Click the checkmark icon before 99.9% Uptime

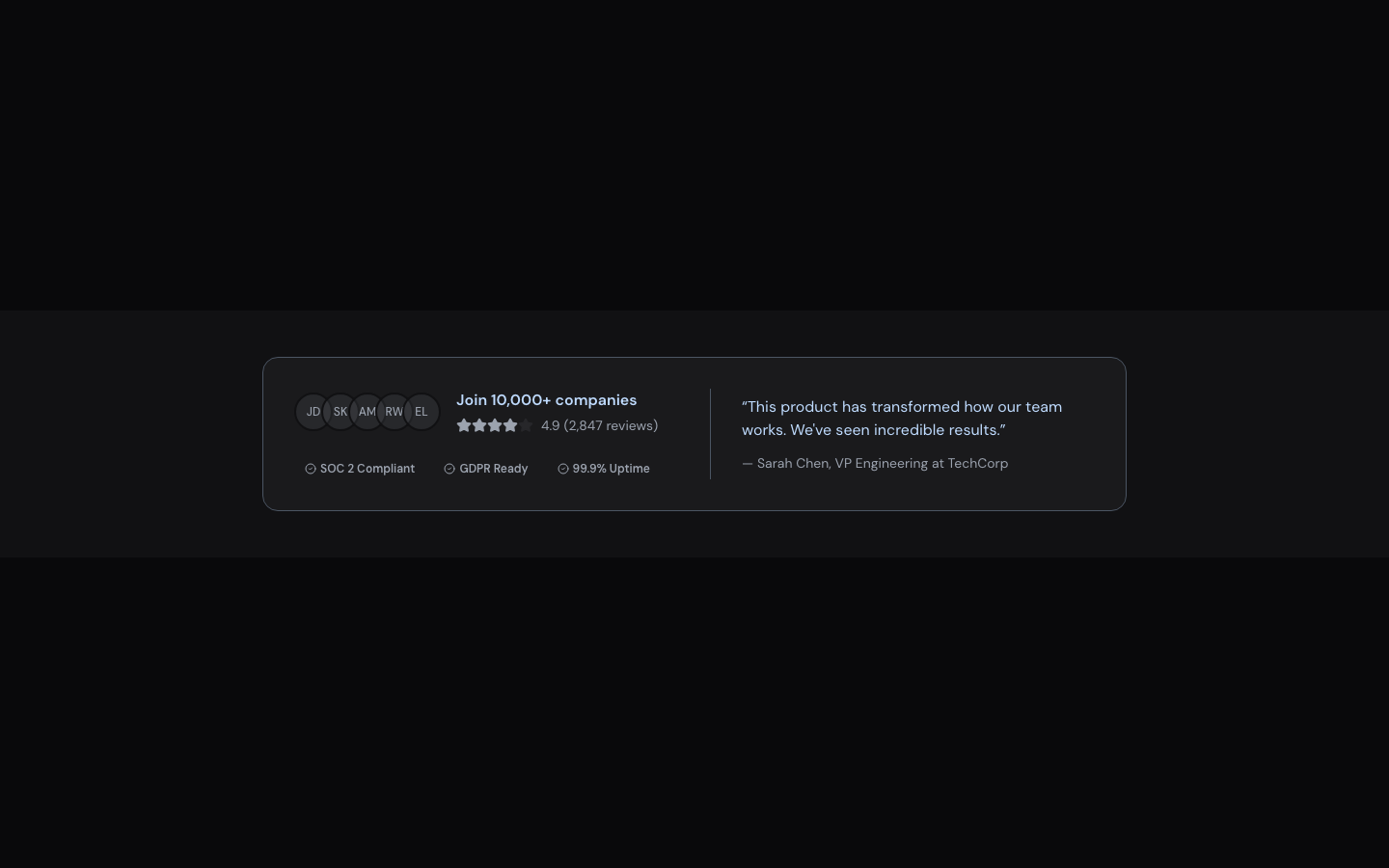tap(563, 469)
